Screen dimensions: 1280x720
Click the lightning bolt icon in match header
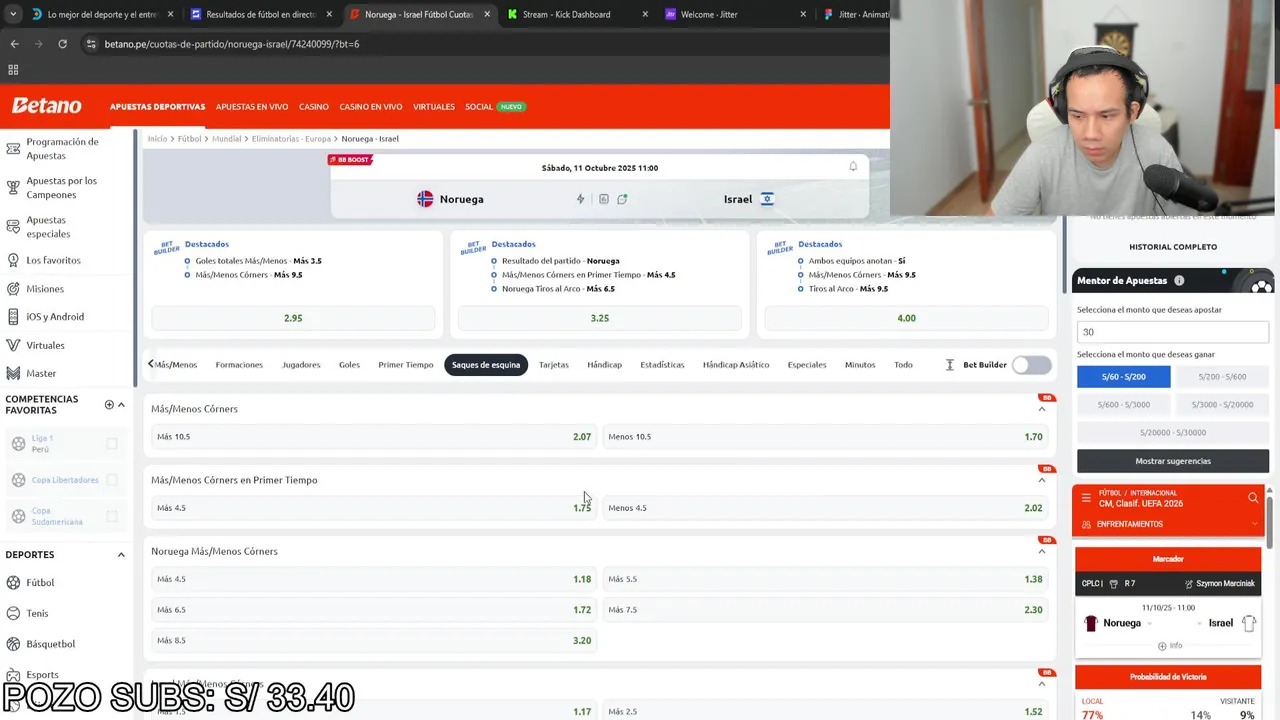[580, 199]
